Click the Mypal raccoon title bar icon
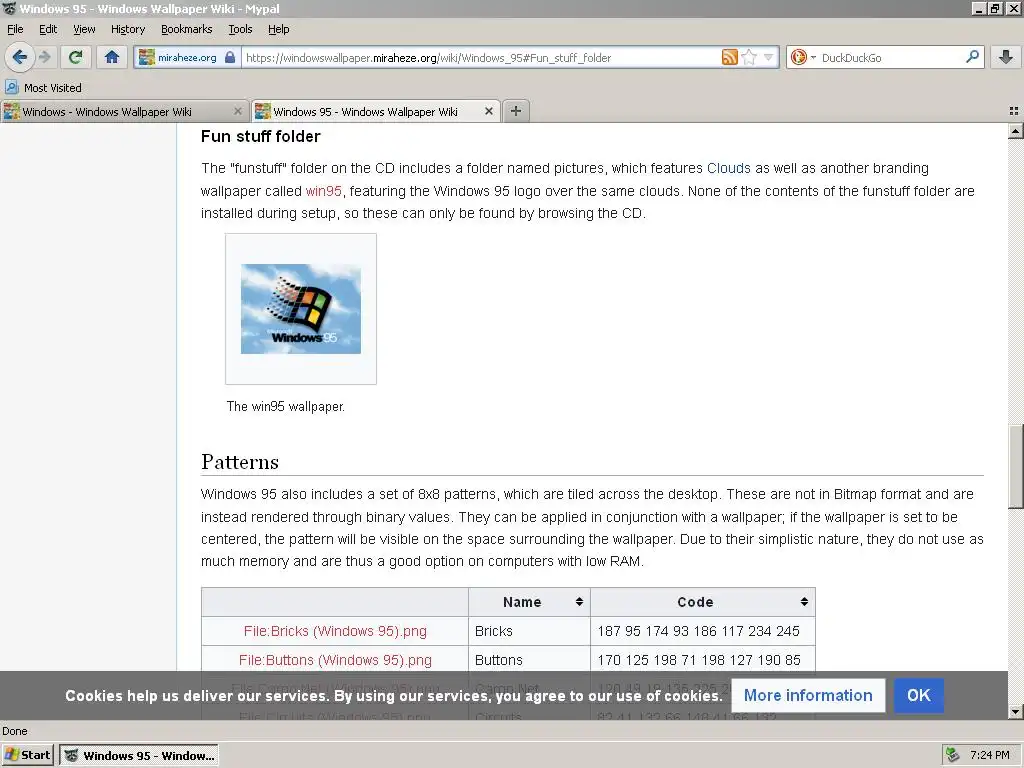 point(8,8)
